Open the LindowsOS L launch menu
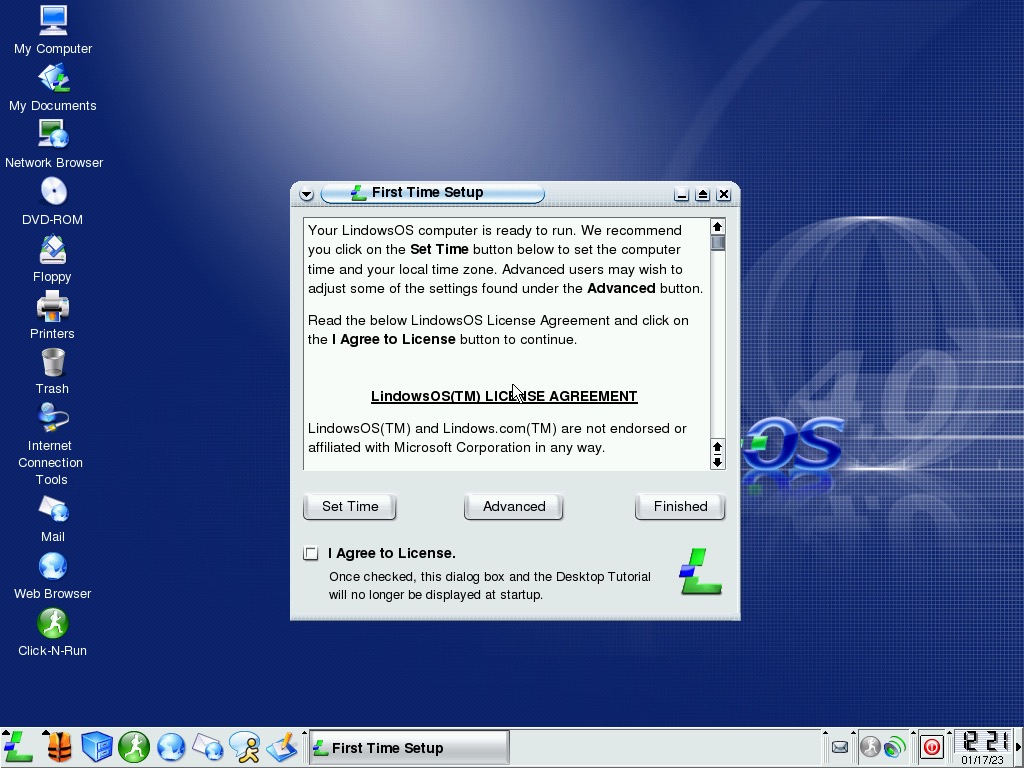1024x768 pixels. (18, 747)
